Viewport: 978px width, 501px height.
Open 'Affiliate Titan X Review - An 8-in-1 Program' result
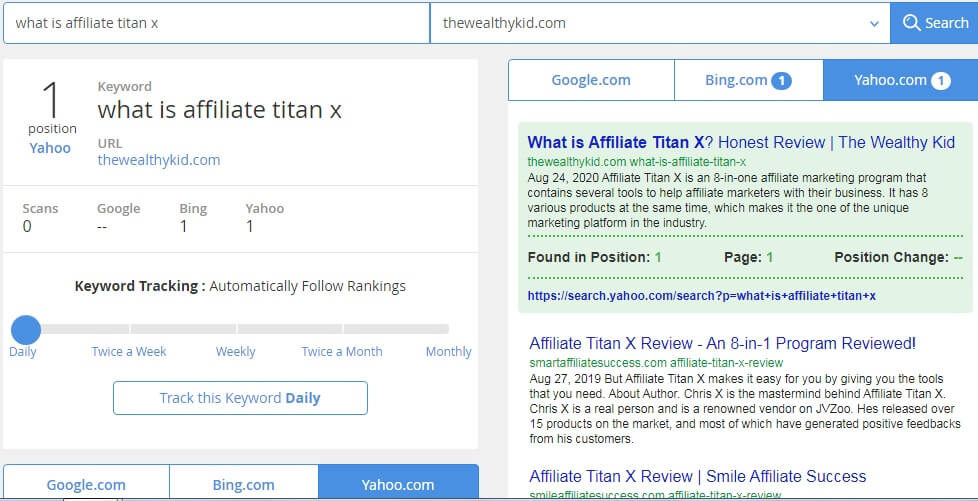(x=722, y=343)
